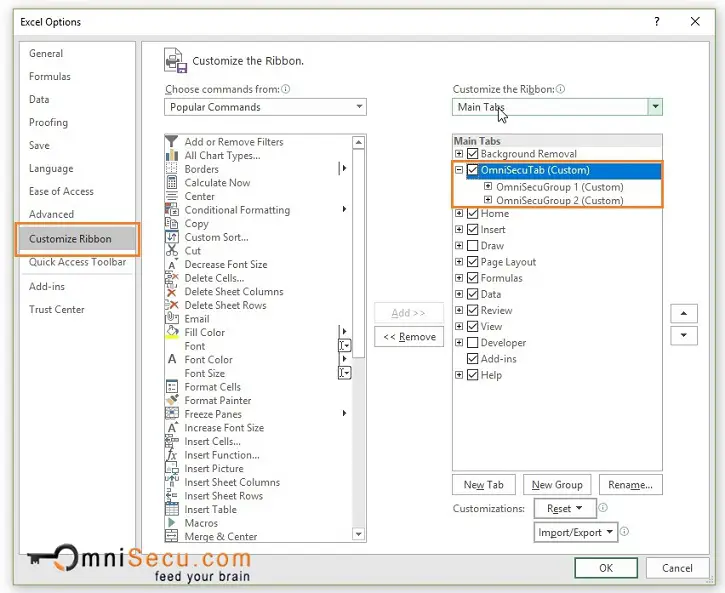This screenshot has width=725, height=593.
Task: Click the Cut scissors icon
Action: 172,251
